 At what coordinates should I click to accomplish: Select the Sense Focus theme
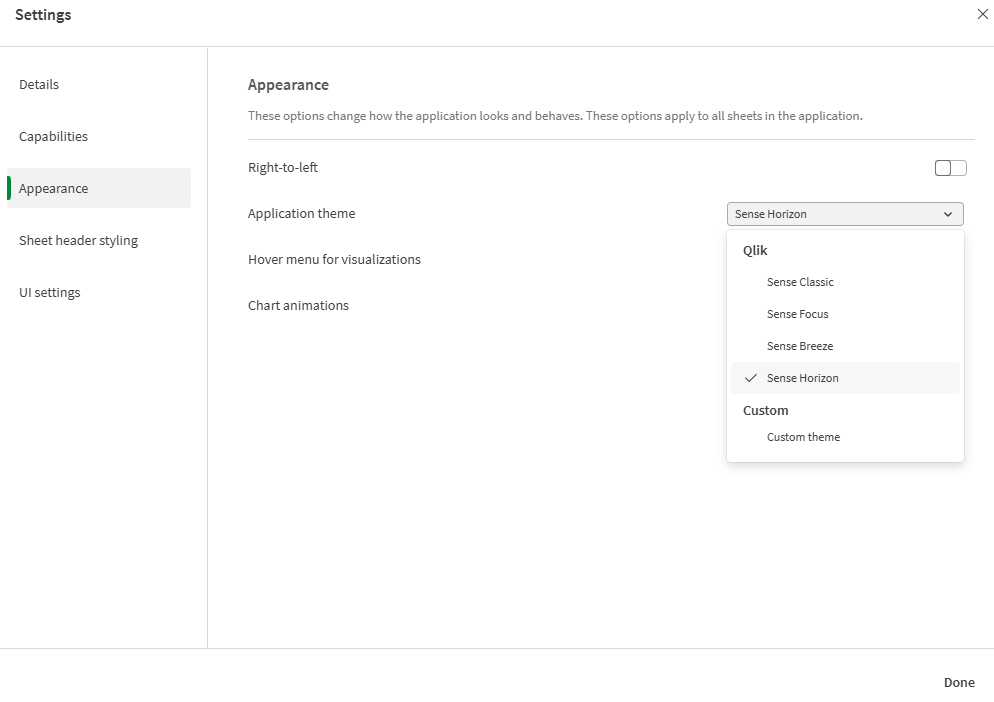click(x=797, y=314)
